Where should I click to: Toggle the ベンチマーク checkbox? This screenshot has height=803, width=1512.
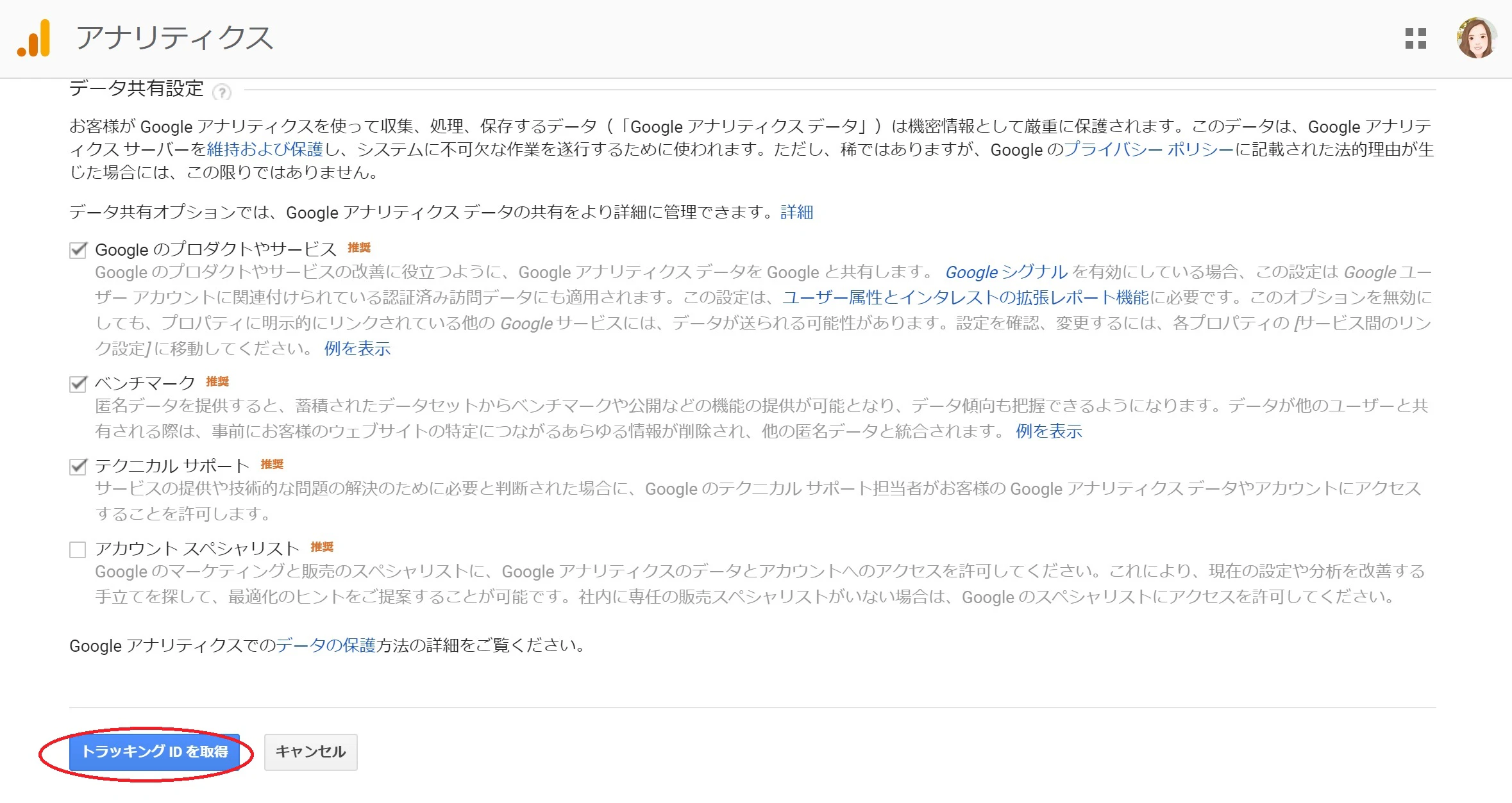[x=78, y=384]
